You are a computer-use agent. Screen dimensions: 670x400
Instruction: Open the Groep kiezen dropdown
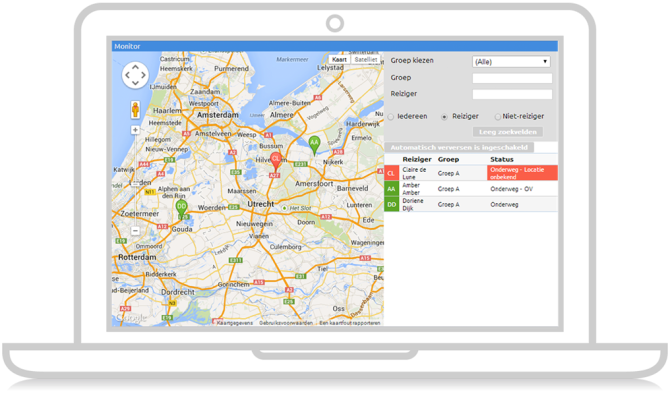(x=511, y=61)
